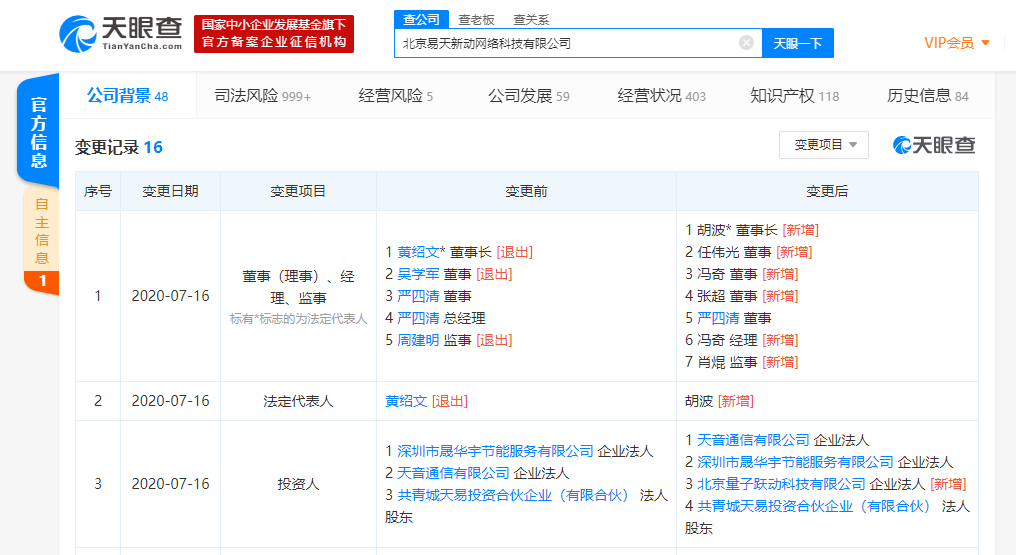The height and width of the screenshot is (555, 1016).
Task: Click the 变更项目 column header
Action: [298, 191]
